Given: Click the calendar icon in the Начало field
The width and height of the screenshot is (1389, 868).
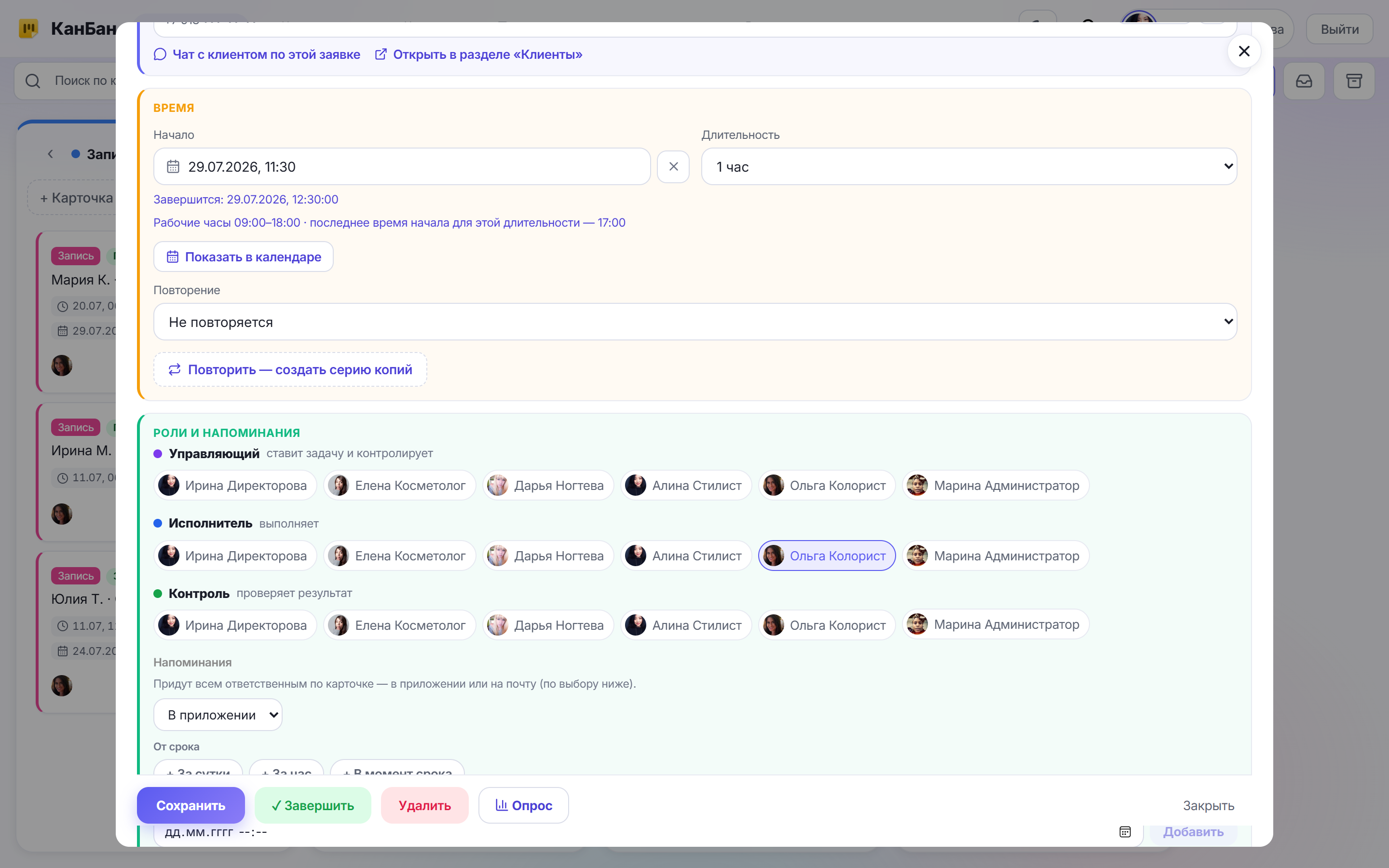Looking at the screenshot, I should tap(173, 166).
